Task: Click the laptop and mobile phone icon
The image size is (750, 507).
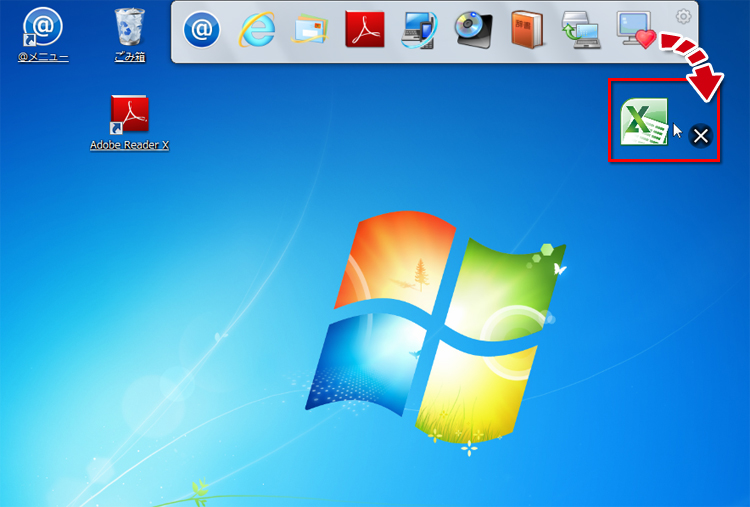Action: (x=419, y=30)
